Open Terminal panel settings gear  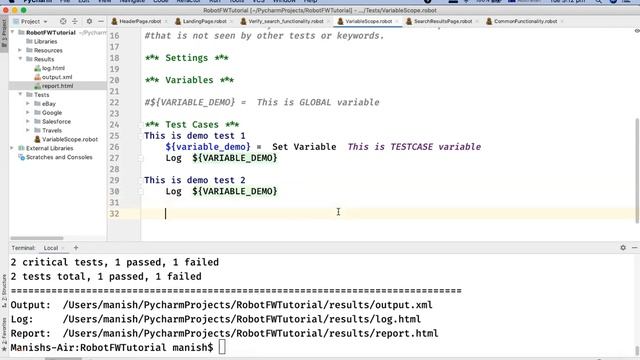coord(623,247)
